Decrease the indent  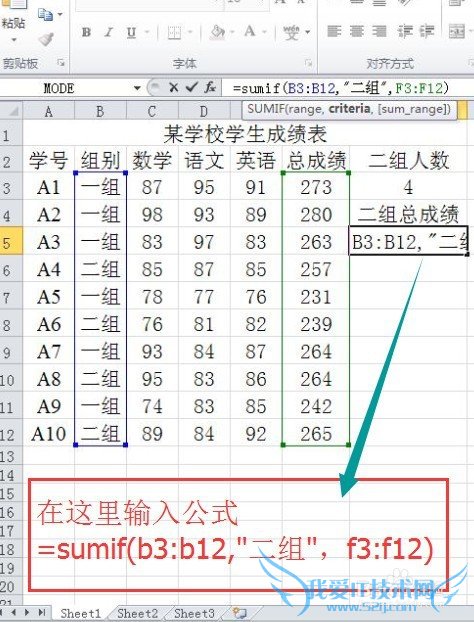coord(405,31)
